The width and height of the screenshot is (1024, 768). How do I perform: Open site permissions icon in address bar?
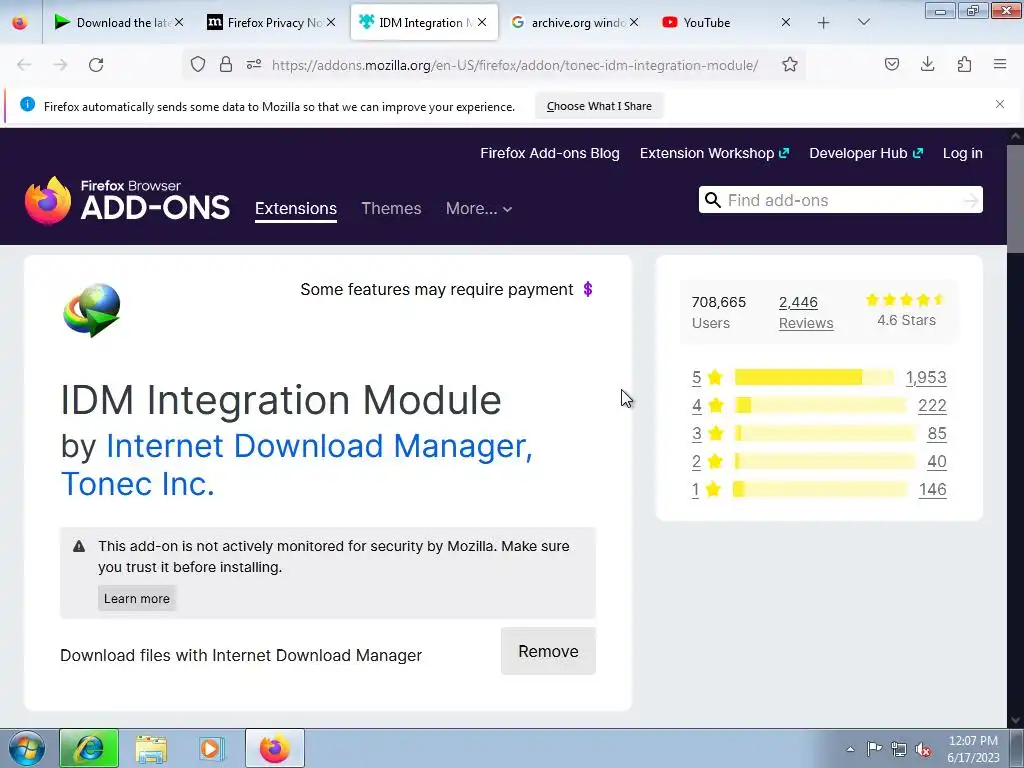[x=254, y=64]
